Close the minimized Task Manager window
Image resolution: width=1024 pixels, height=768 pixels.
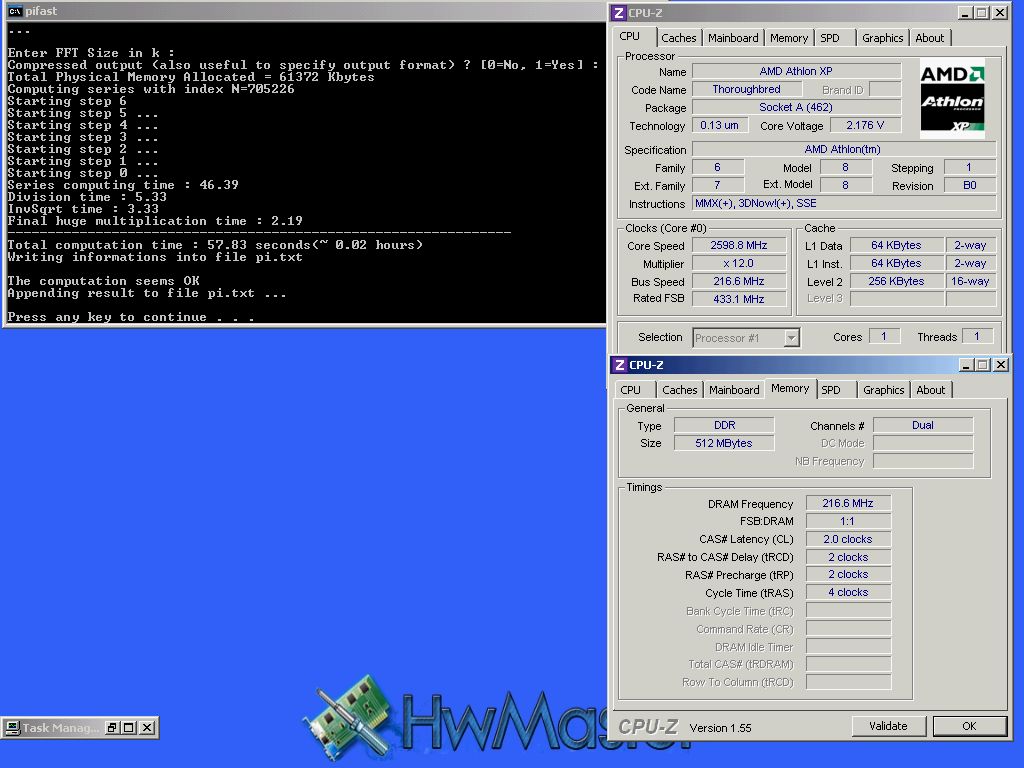(x=148, y=728)
